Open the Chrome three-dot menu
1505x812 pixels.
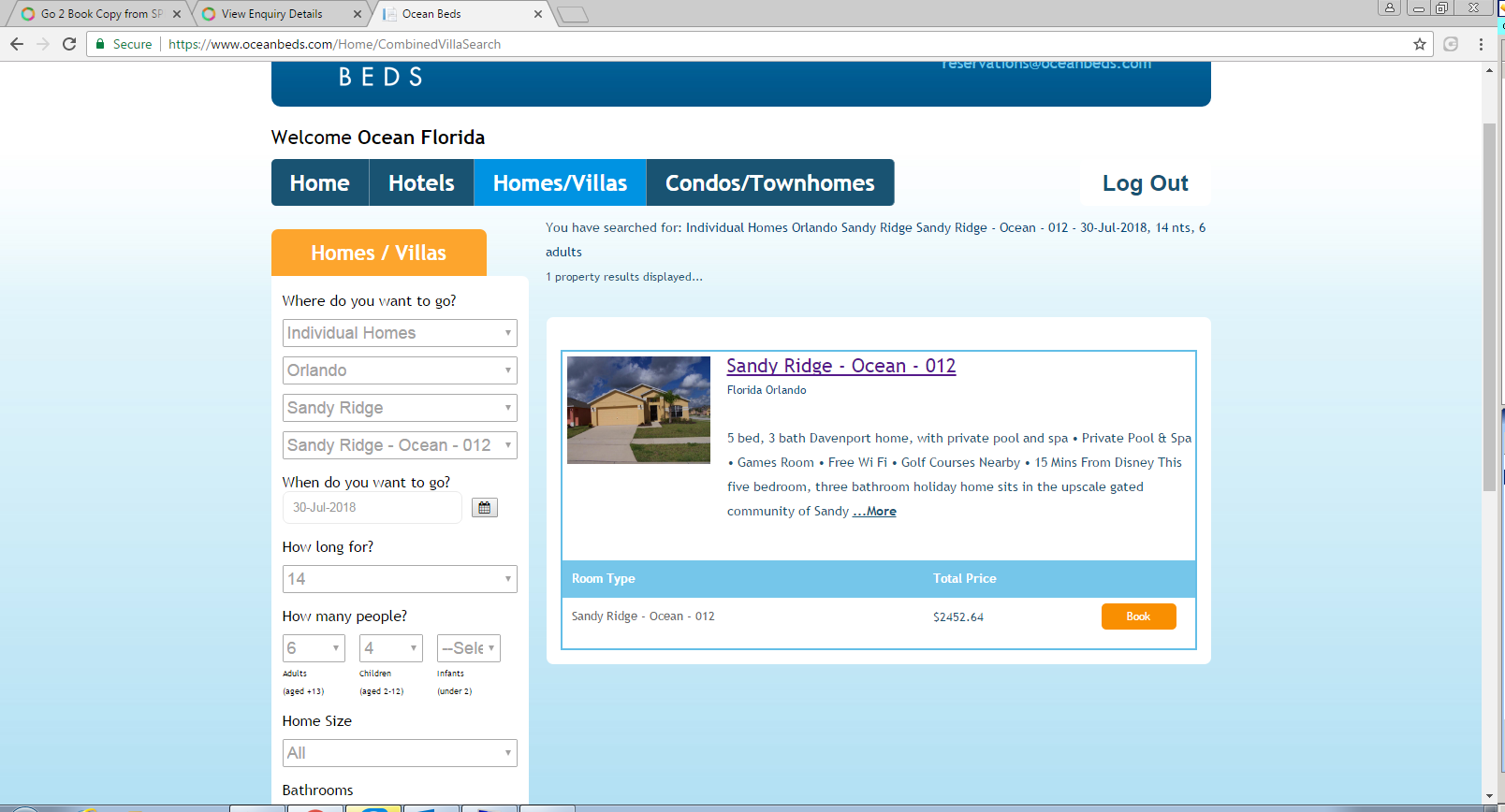tap(1481, 44)
